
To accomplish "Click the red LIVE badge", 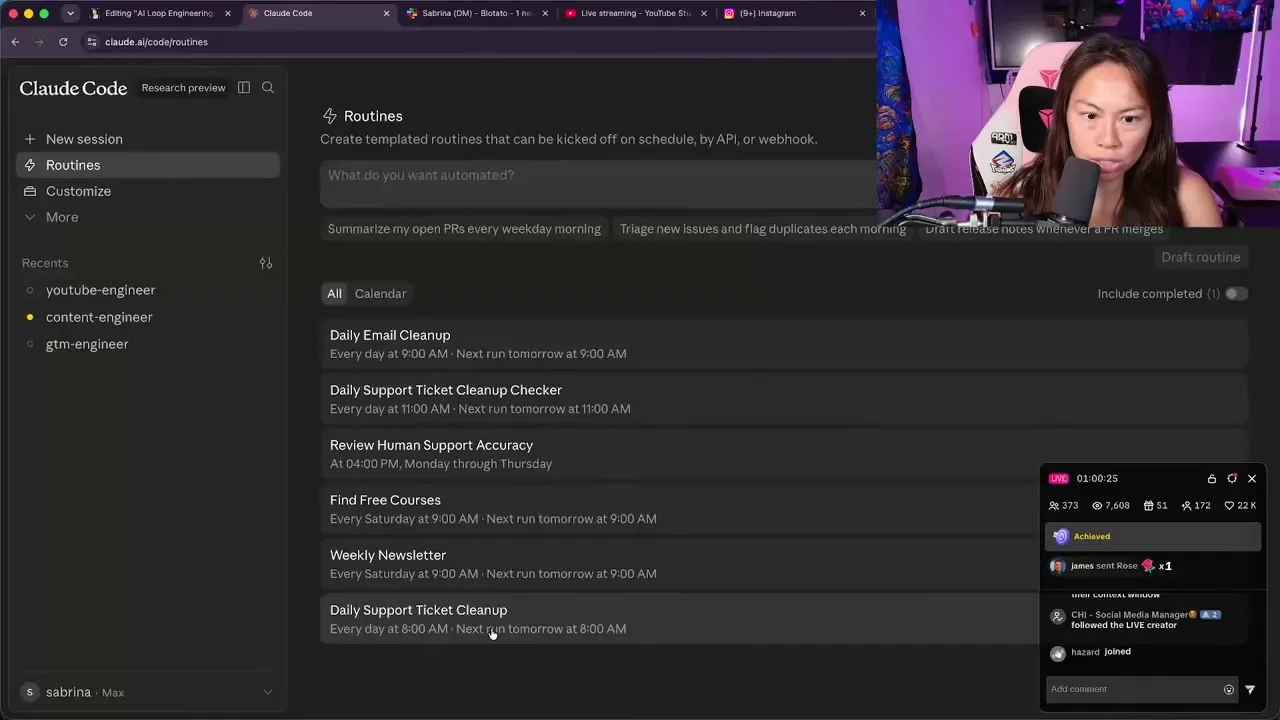I will pos(1058,479).
